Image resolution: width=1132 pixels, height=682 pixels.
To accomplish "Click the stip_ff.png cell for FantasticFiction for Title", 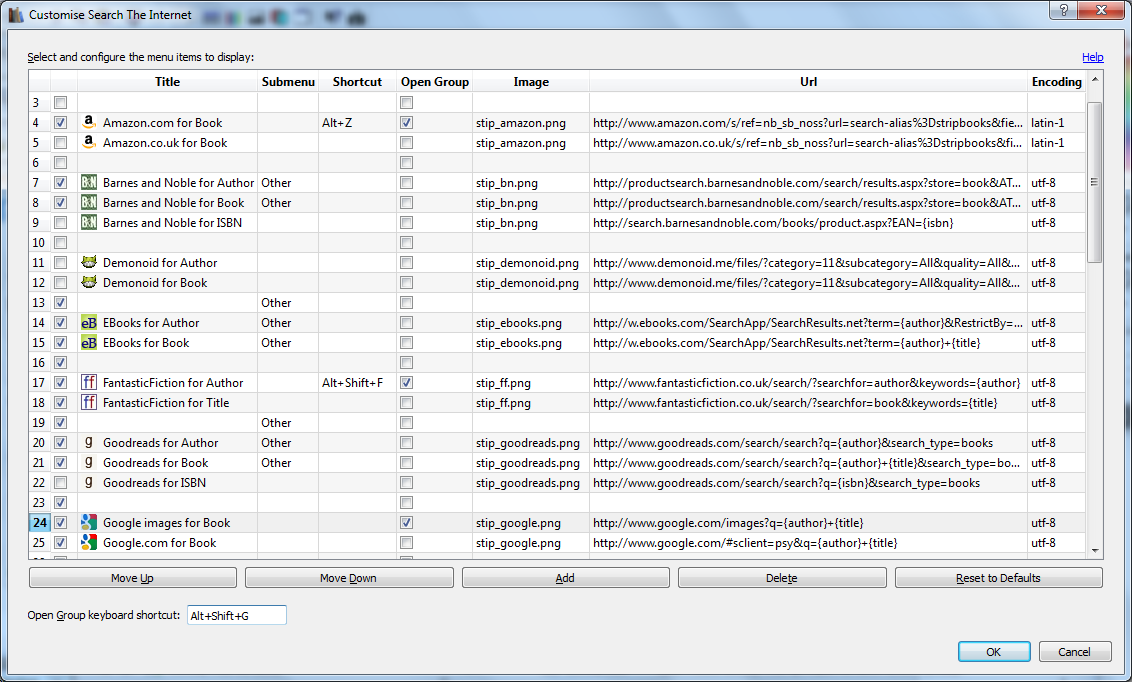I will [x=531, y=403].
